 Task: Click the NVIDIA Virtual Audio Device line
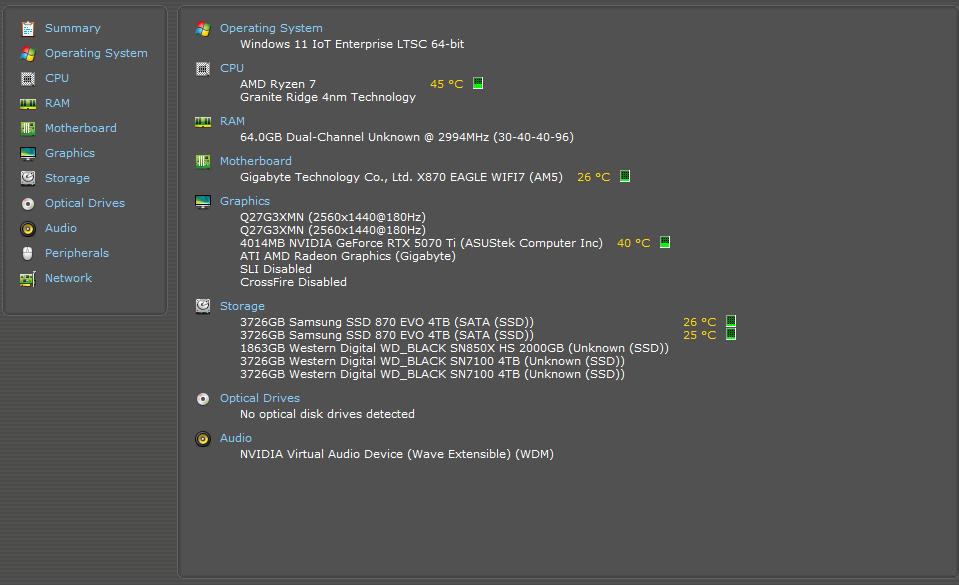pyautogui.click(x=397, y=454)
